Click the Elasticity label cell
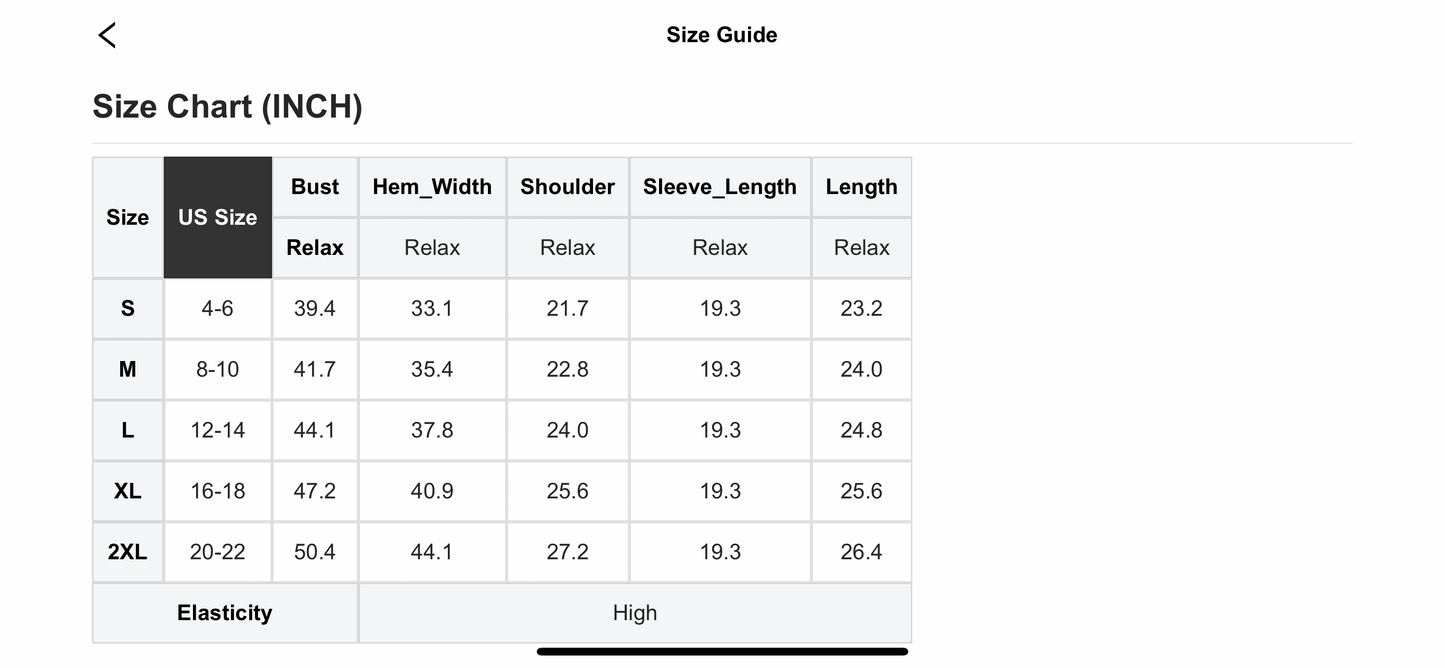The image size is (1445, 668). [x=225, y=613]
